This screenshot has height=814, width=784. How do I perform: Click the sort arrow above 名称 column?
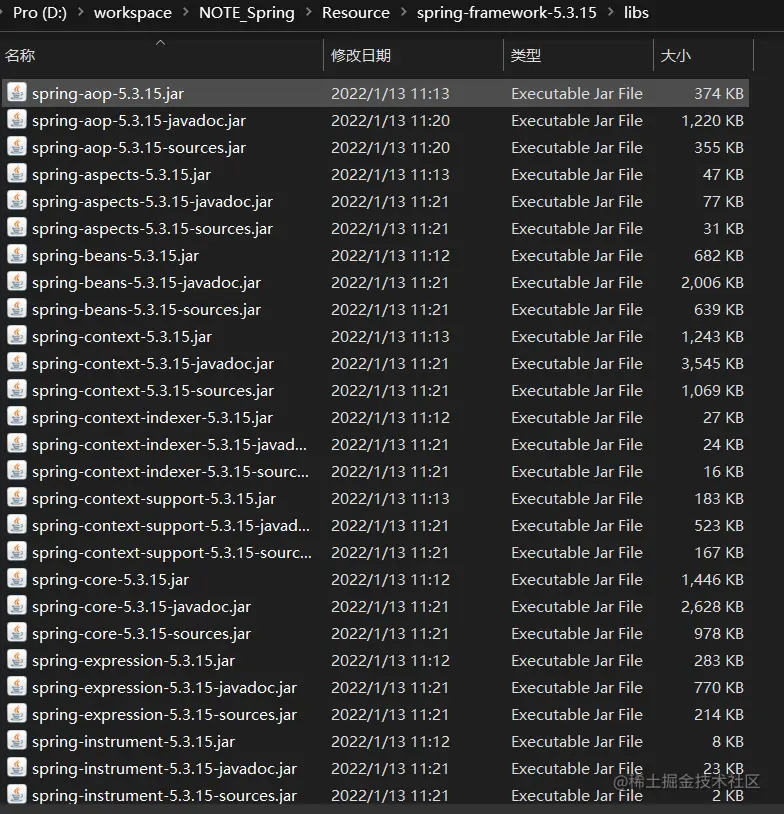coord(161,43)
